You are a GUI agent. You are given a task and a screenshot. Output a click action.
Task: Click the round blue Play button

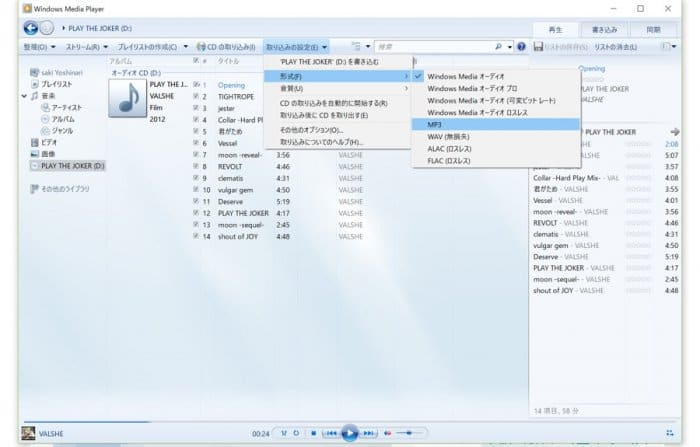pos(350,433)
